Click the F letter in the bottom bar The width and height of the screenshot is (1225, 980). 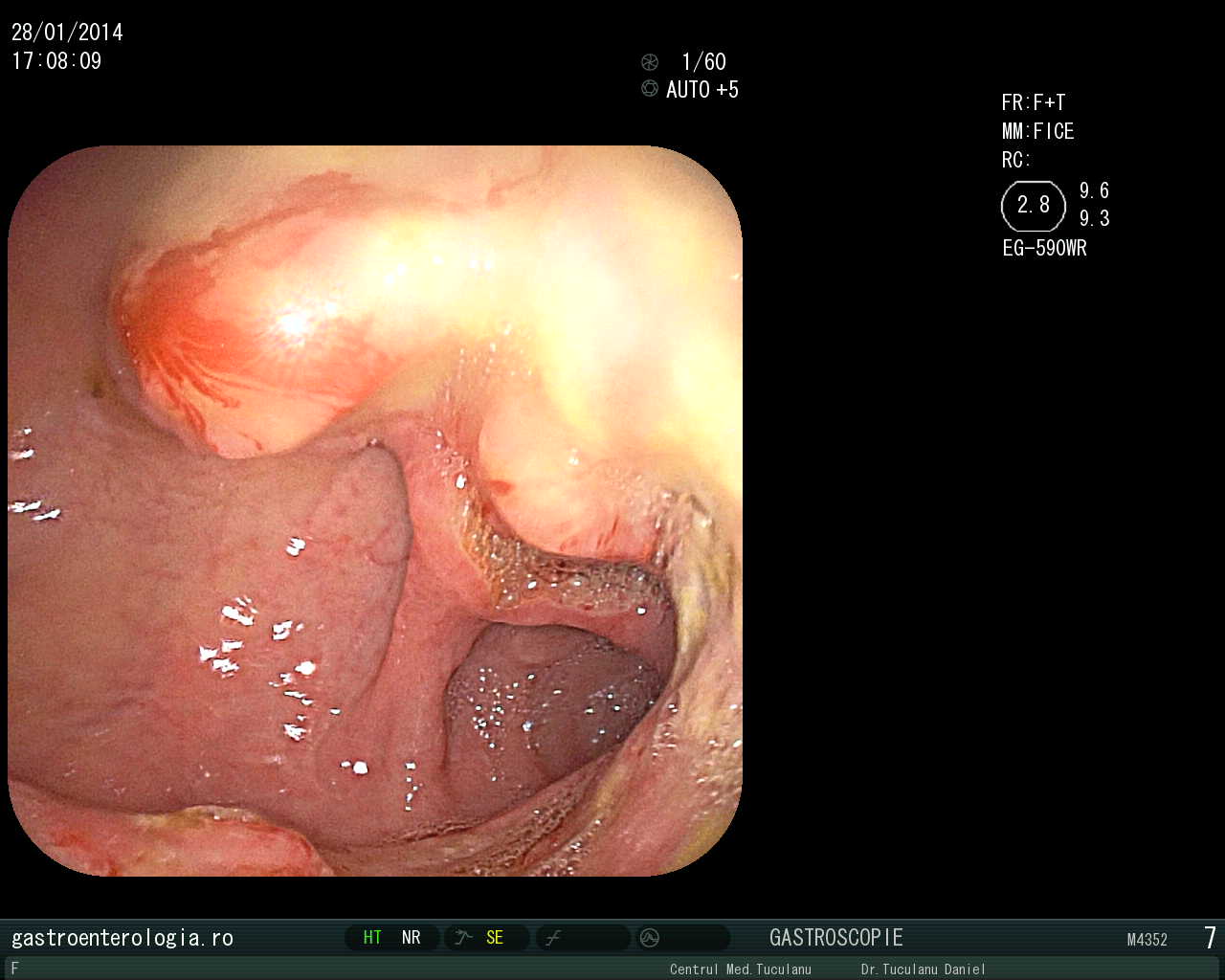(14, 969)
